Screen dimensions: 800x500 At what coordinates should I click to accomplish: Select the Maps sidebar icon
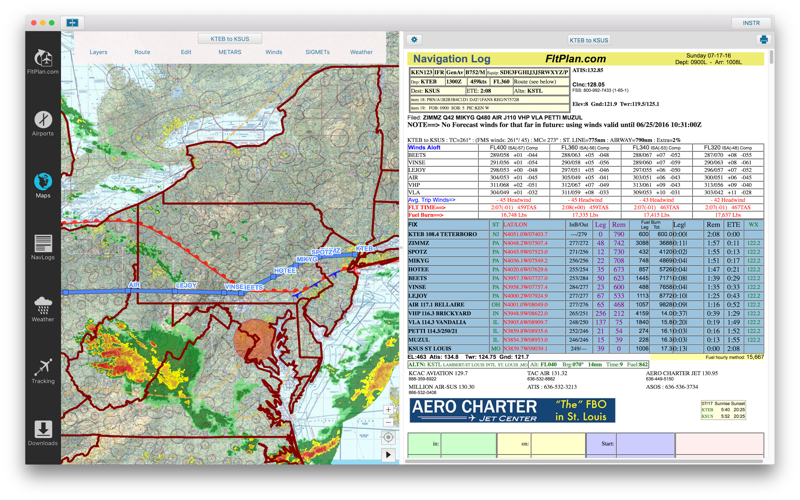tap(43, 185)
